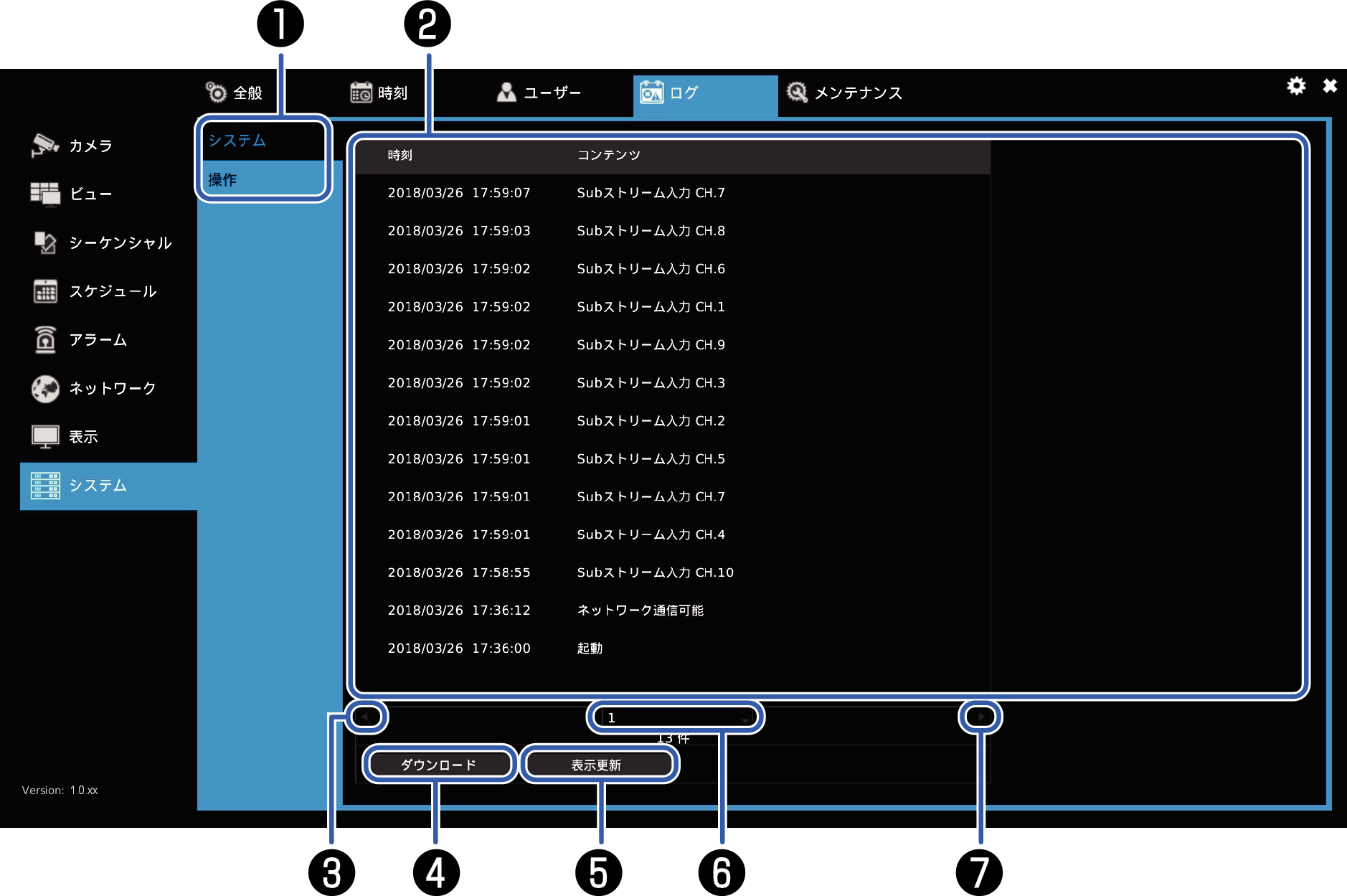The height and width of the screenshot is (896, 1347).
Task: Click the ダウンロード button
Action: pos(439,765)
